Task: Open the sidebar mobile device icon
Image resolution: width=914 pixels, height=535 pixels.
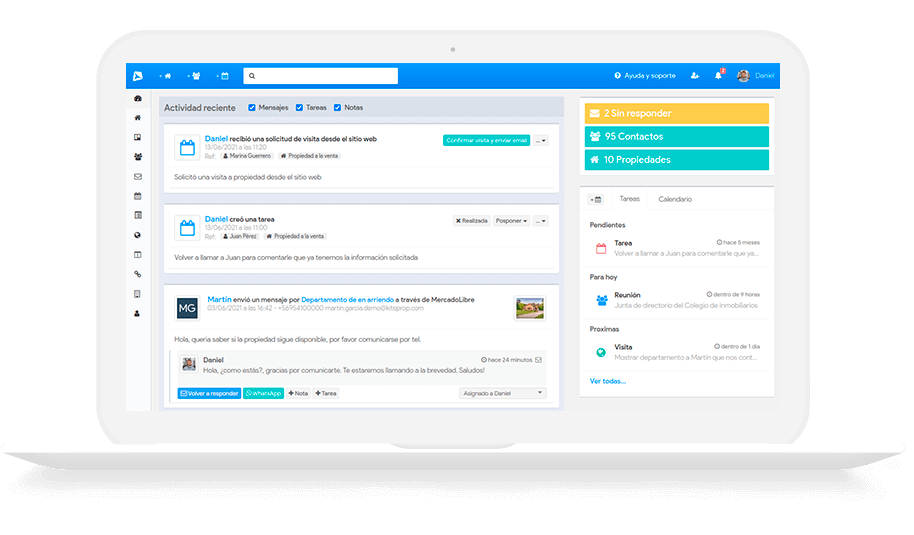Action: coord(138,294)
